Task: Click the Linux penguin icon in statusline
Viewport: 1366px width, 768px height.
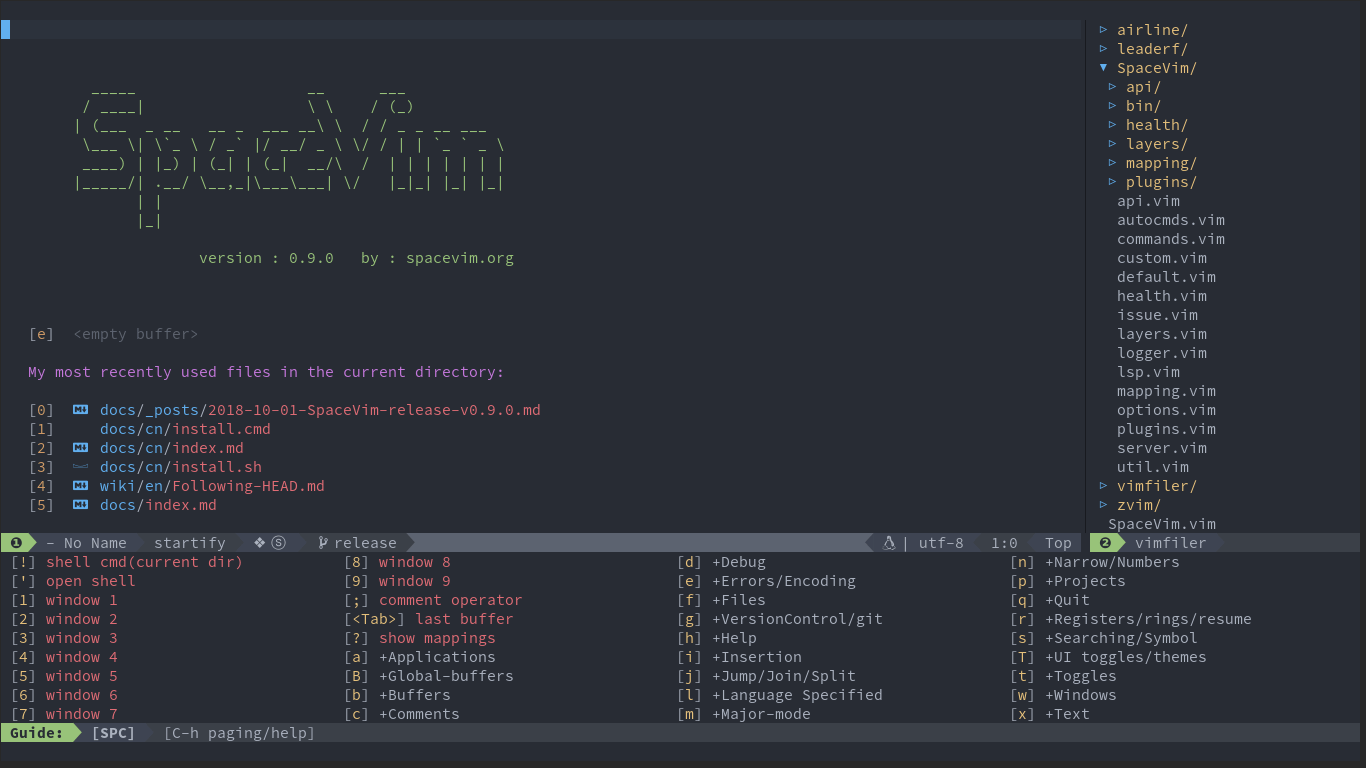Action: click(888, 543)
